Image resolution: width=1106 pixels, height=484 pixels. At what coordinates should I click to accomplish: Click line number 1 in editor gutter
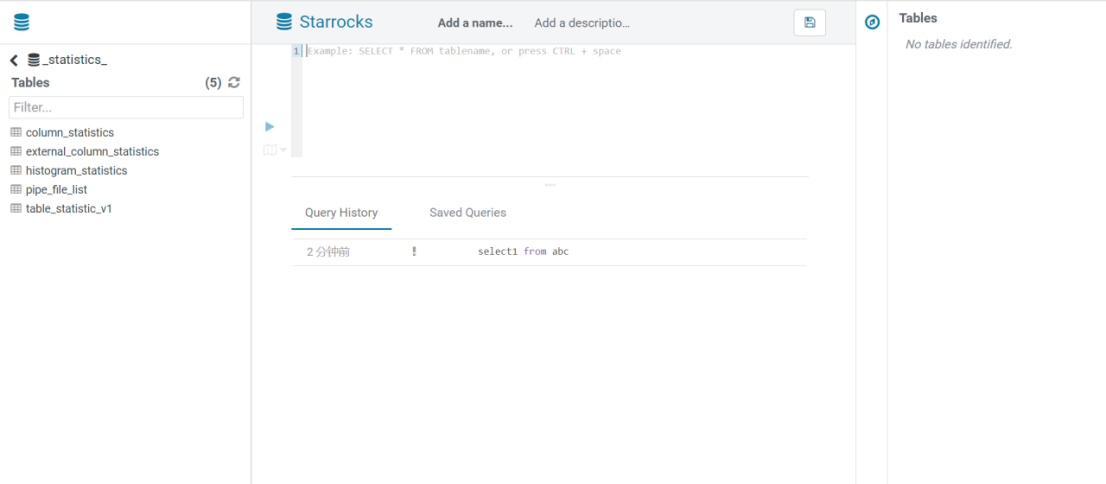tap(296, 52)
